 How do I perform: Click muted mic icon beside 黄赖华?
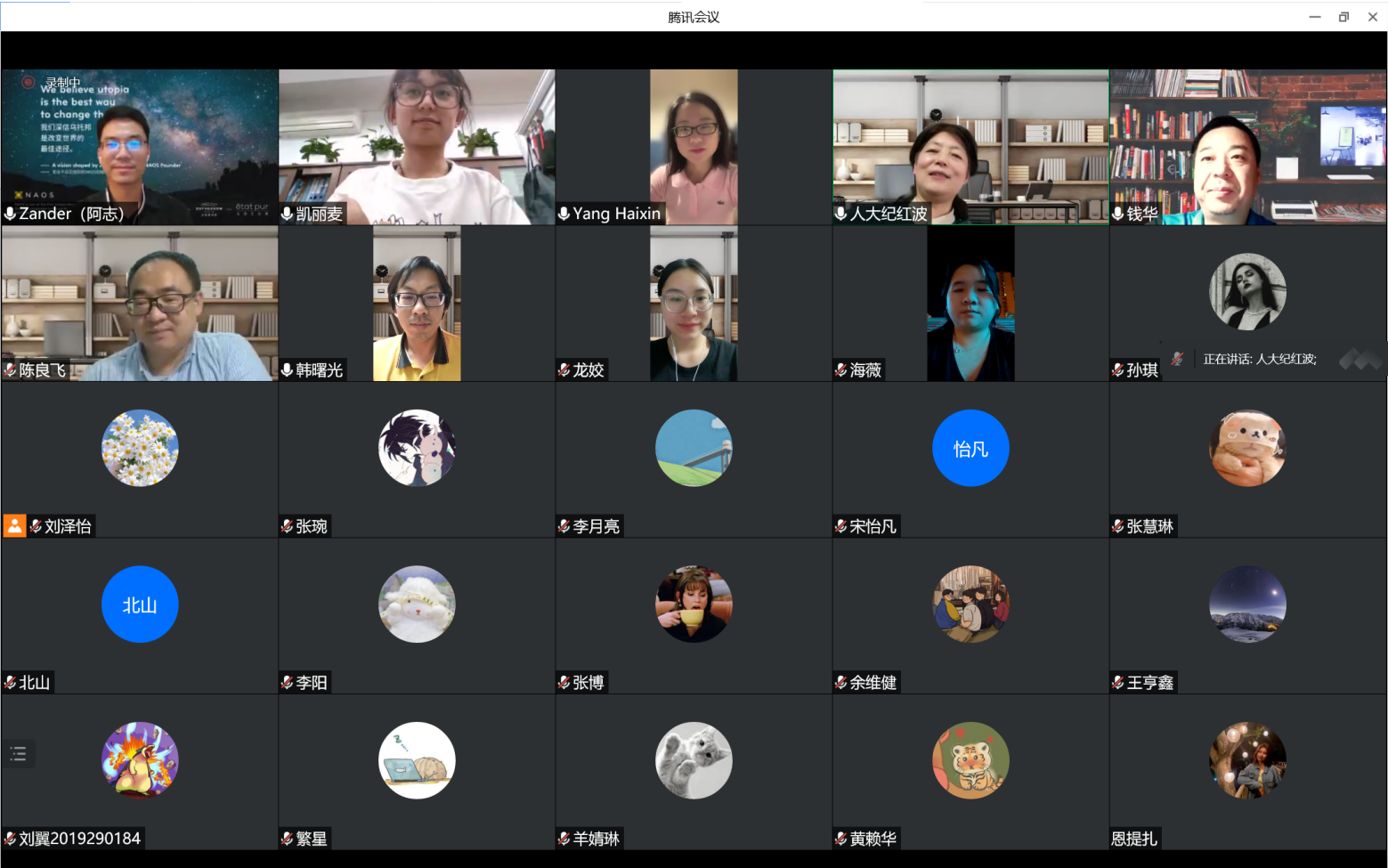click(x=841, y=839)
